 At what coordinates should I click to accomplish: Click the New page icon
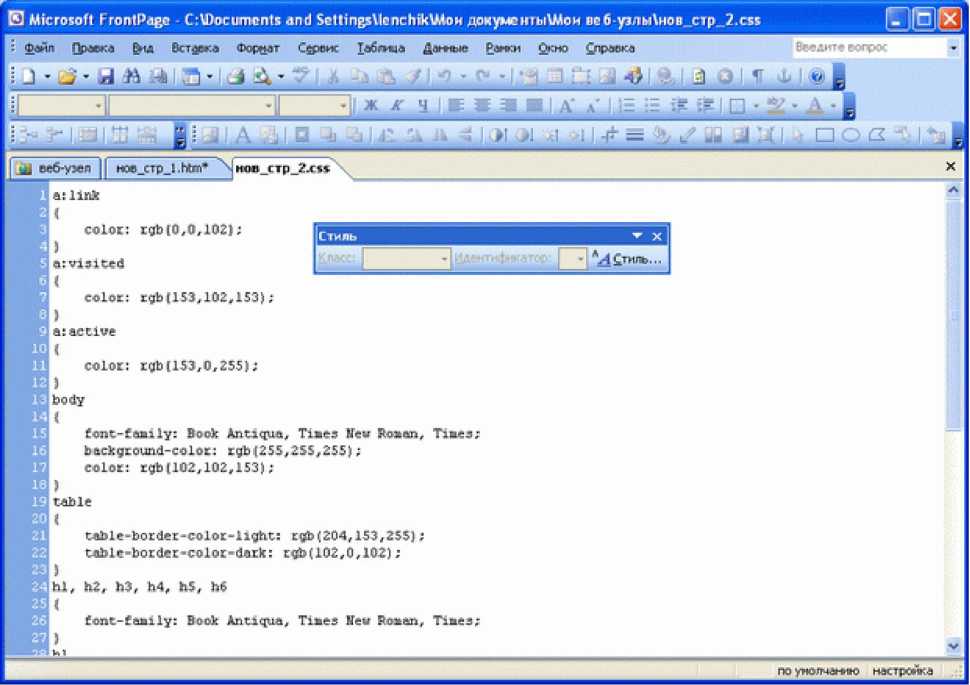coord(28,76)
